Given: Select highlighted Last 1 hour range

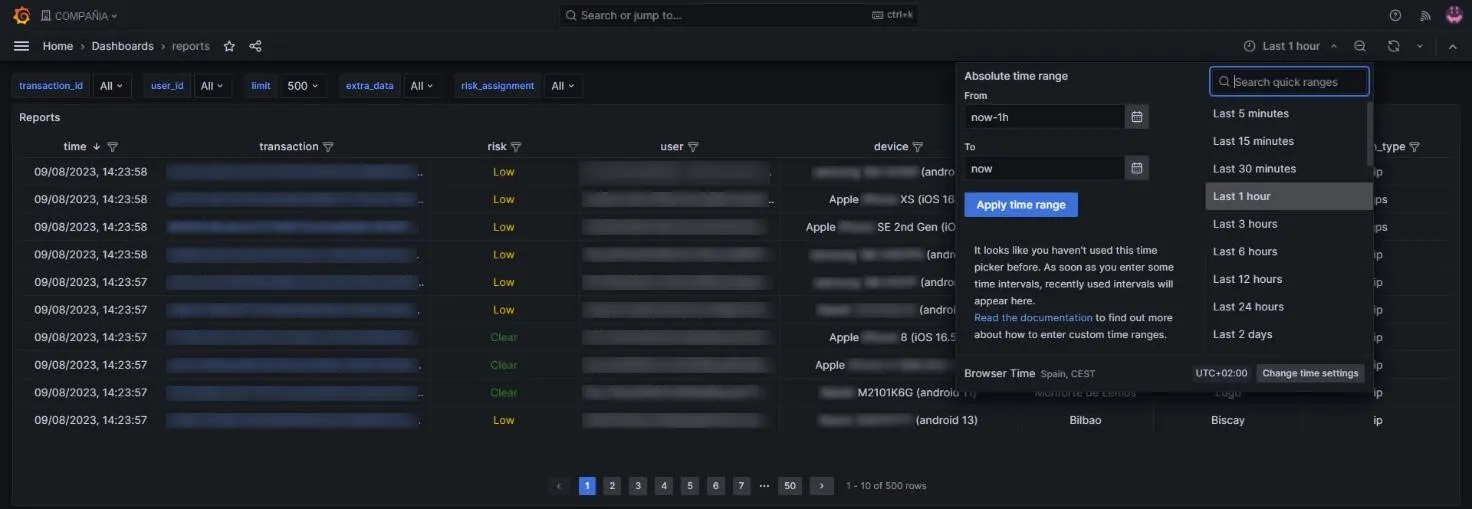Looking at the screenshot, I should [x=1287, y=196].
